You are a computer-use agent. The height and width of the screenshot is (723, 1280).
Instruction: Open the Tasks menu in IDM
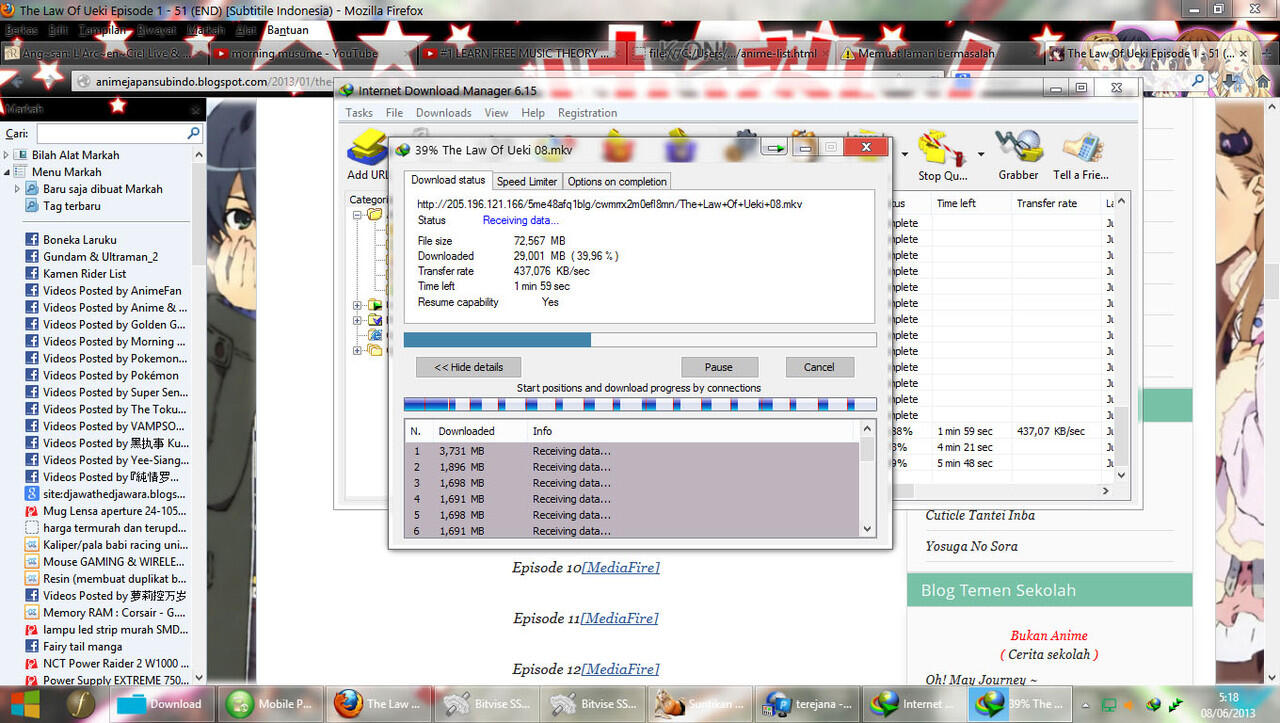click(359, 113)
